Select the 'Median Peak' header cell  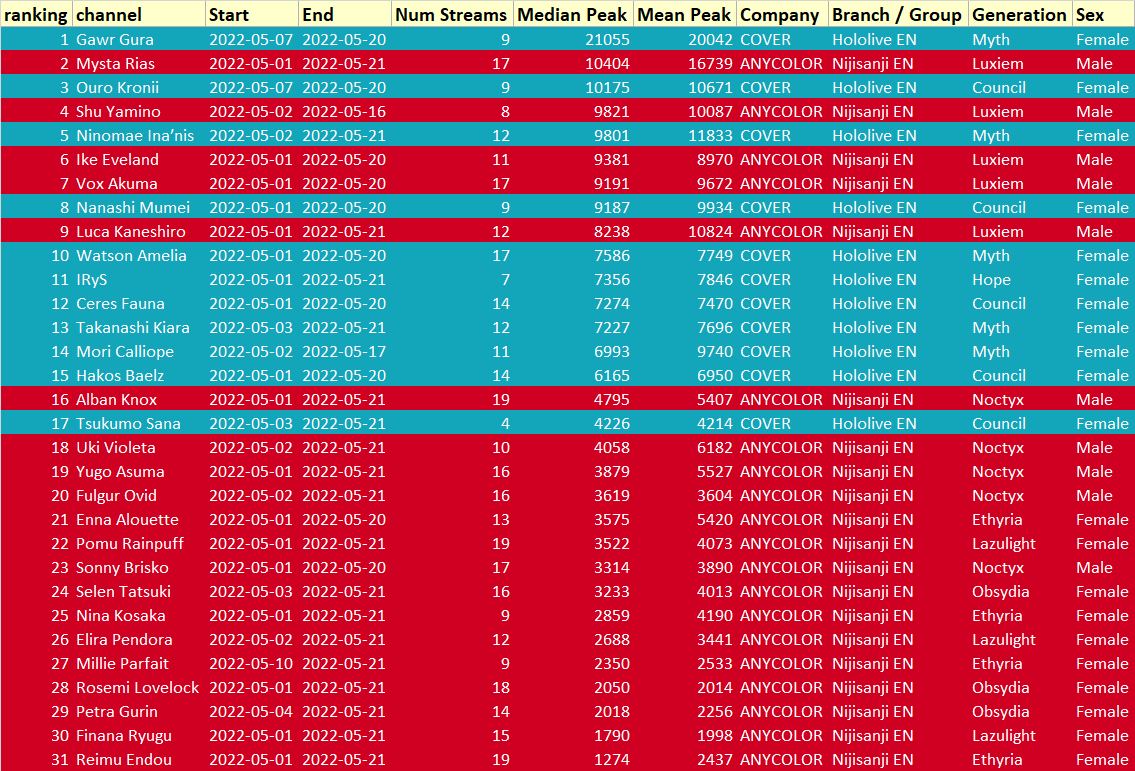(573, 14)
